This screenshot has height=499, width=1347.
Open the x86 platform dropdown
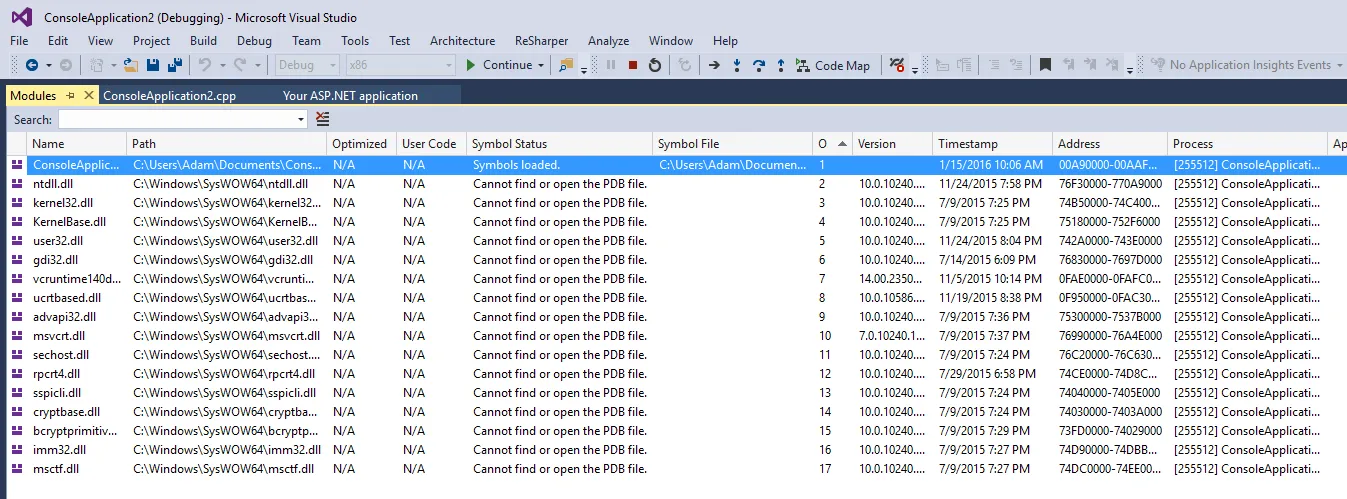pyautogui.click(x=400, y=65)
